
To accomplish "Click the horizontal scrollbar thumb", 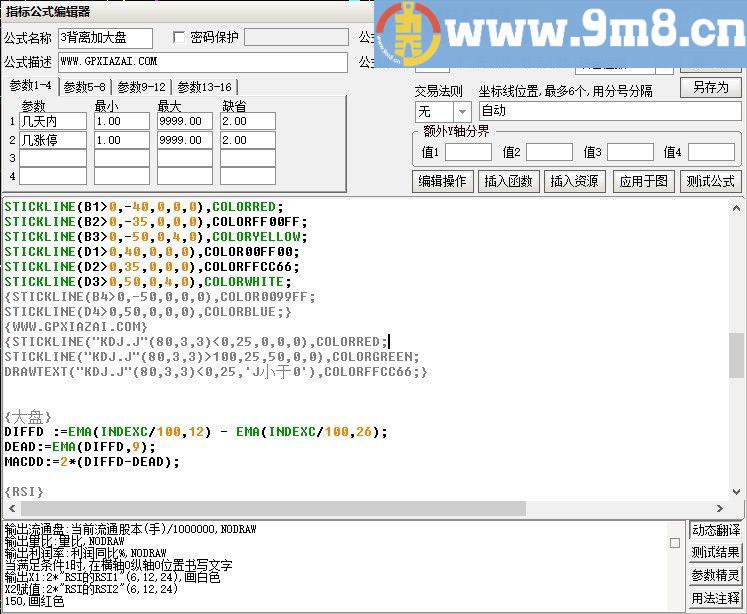I will pyautogui.click(x=273, y=508).
